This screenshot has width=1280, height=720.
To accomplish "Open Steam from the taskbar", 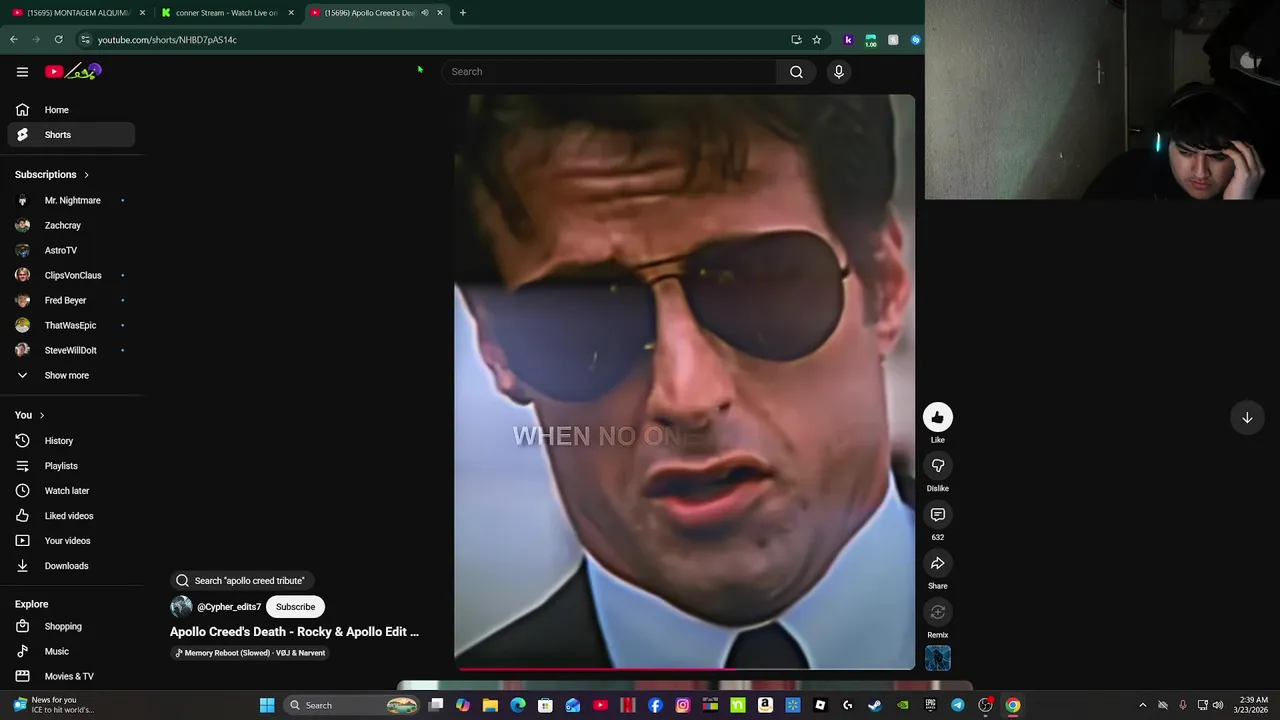I will coord(875,705).
